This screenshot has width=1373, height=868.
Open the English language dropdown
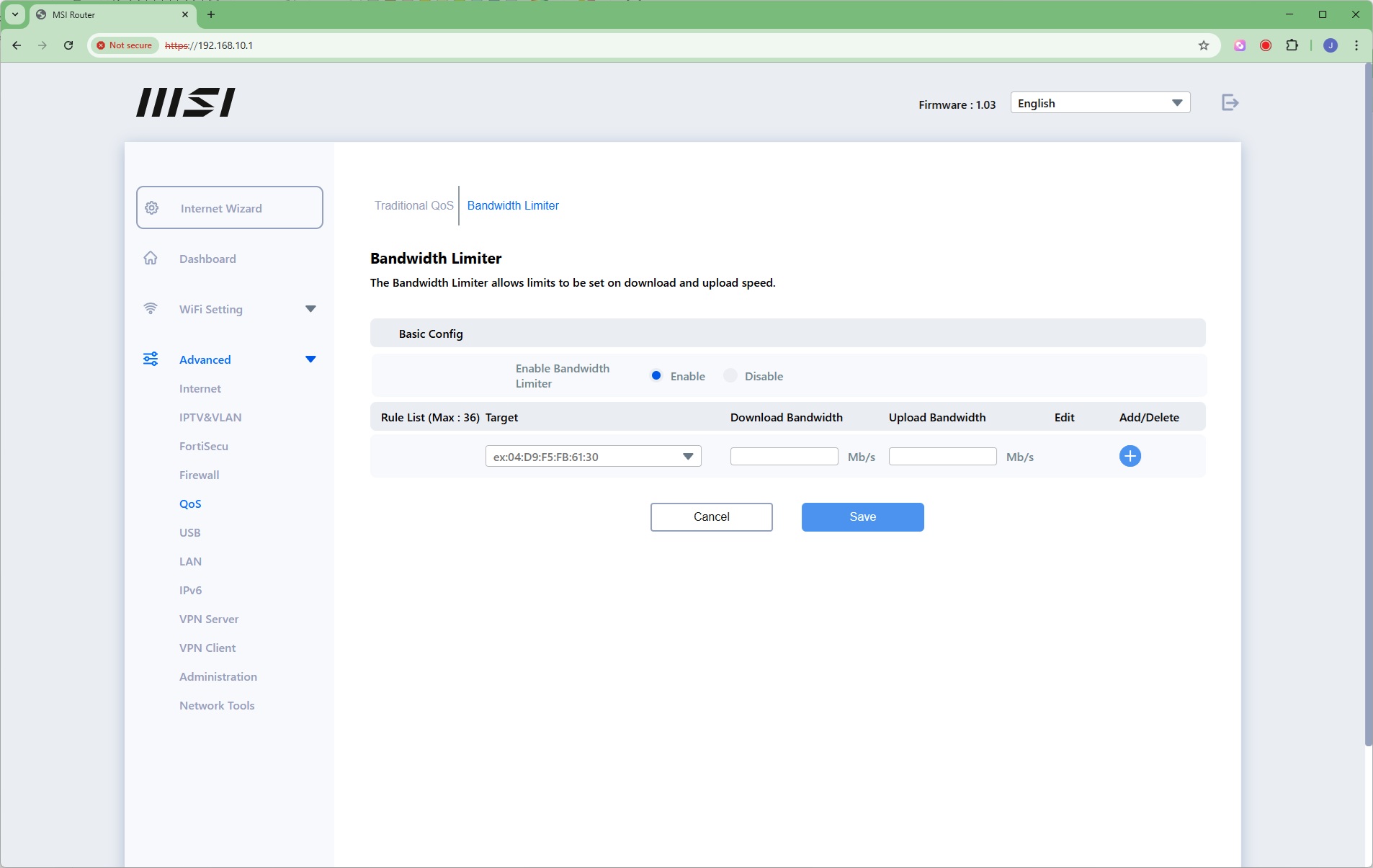pyautogui.click(x=1099, y=103)
